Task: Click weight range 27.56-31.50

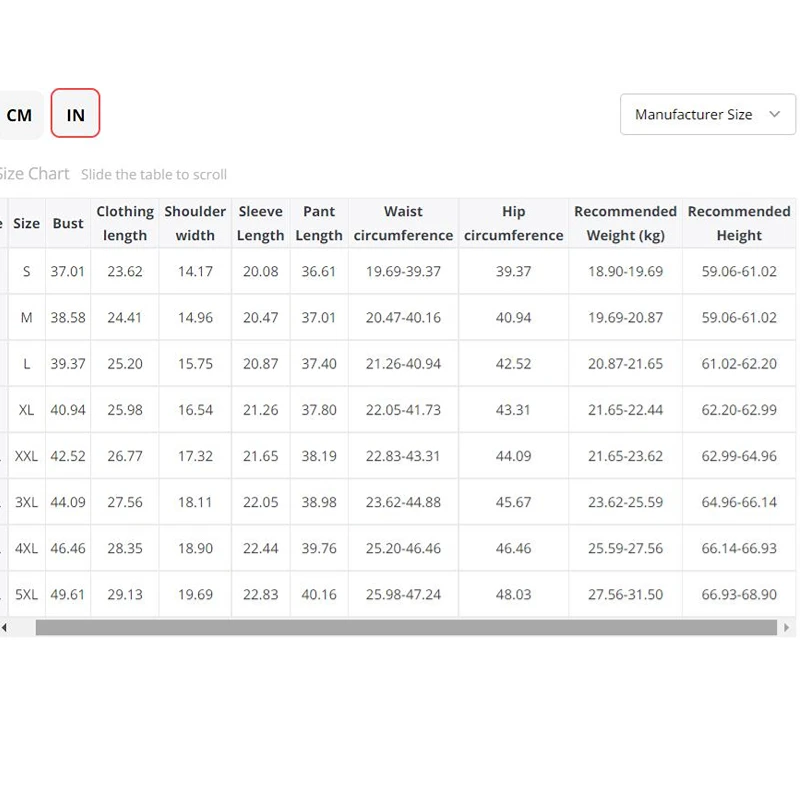Action: point(626,595)
